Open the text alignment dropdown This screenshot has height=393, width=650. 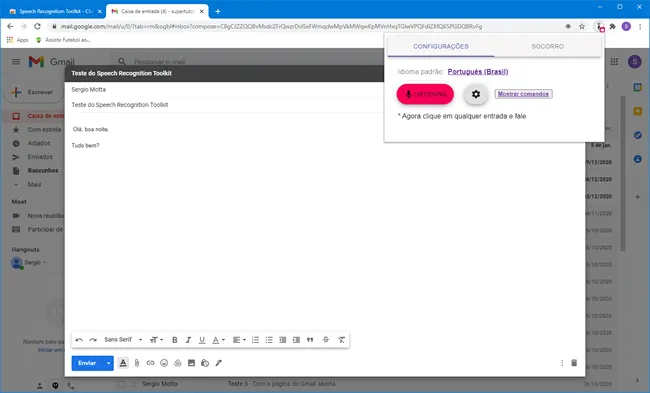[239, 340]
